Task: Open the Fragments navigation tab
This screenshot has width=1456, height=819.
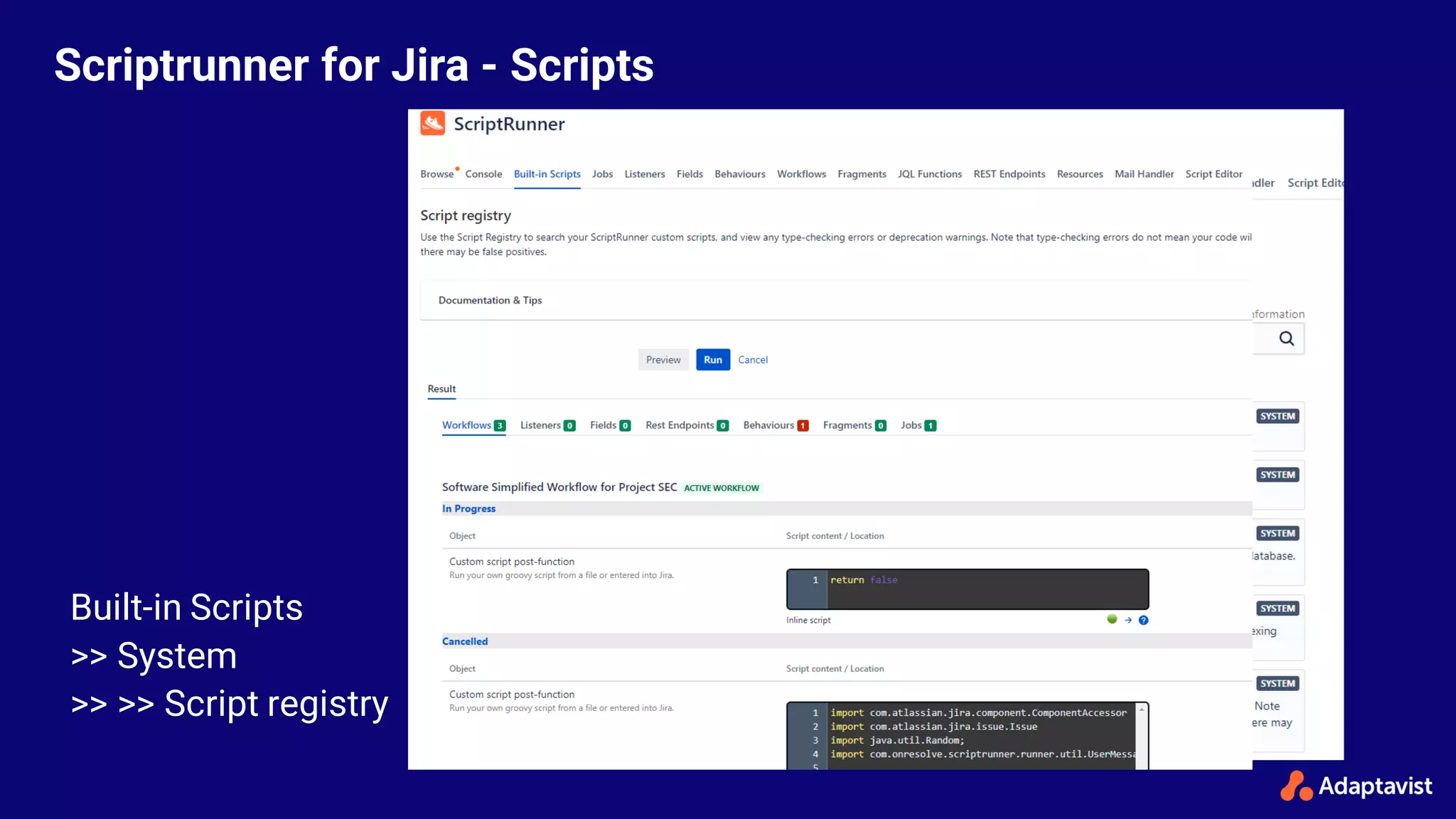Action: (x=862, y=174)
